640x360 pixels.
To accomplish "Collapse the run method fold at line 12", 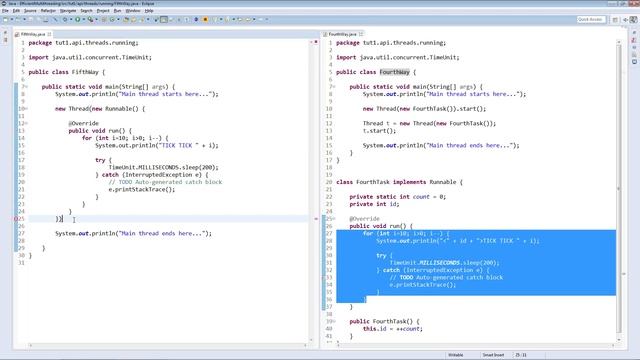I will coord(26,123).
